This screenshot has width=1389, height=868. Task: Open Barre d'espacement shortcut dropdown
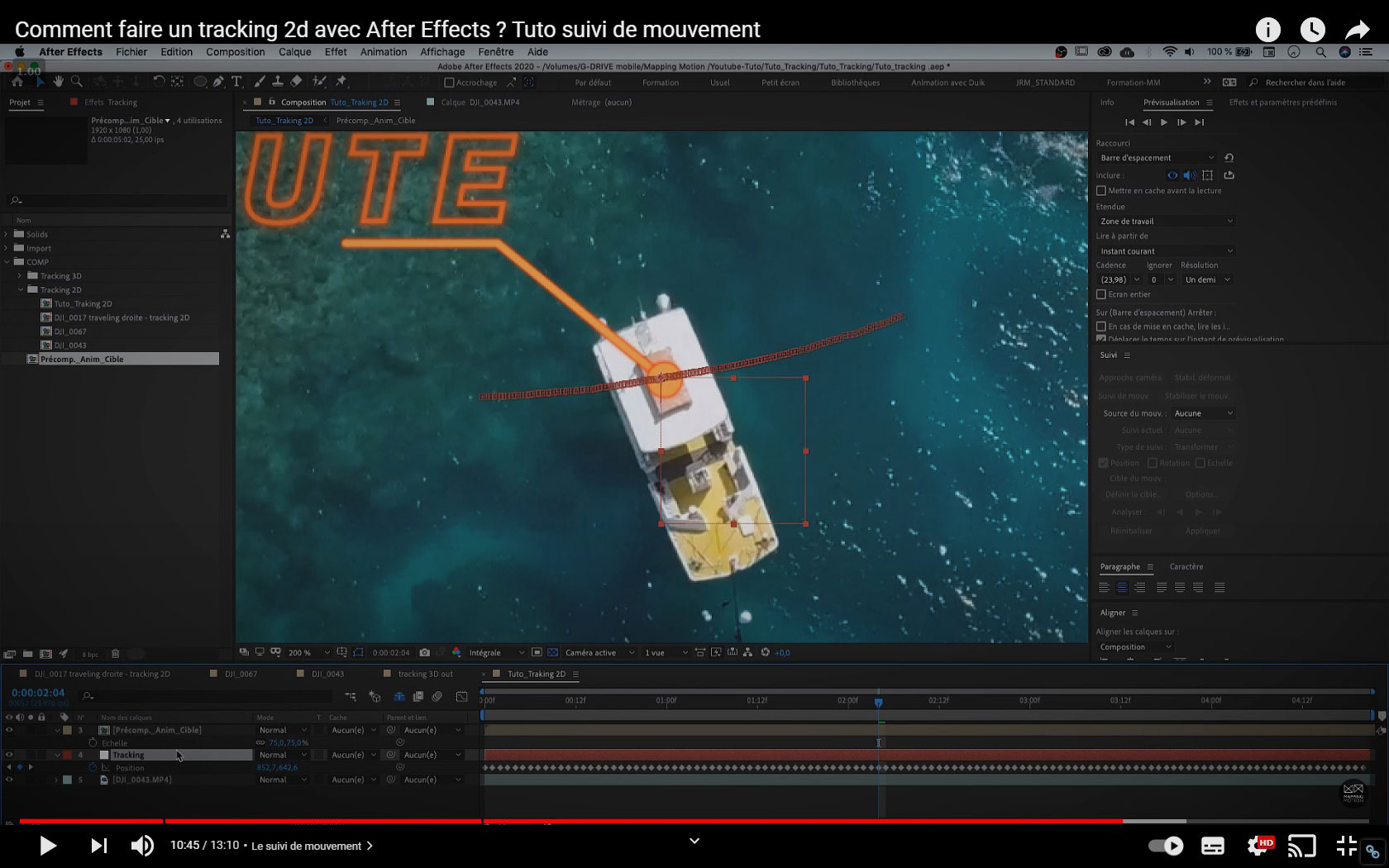1157,158
